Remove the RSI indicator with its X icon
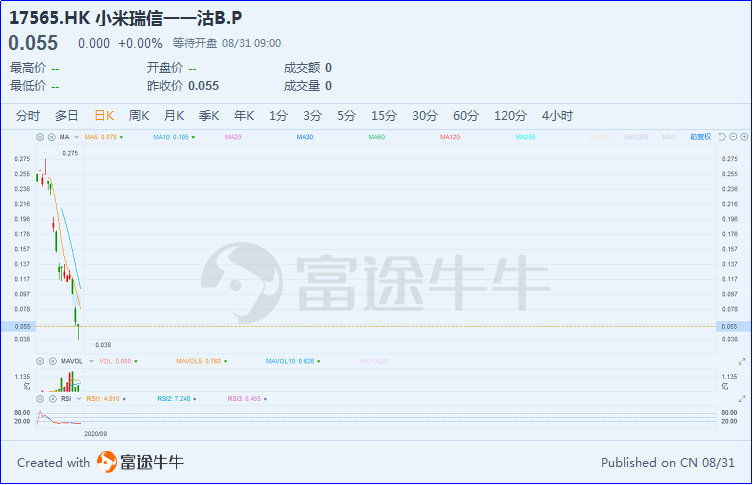 coord(53,399)
